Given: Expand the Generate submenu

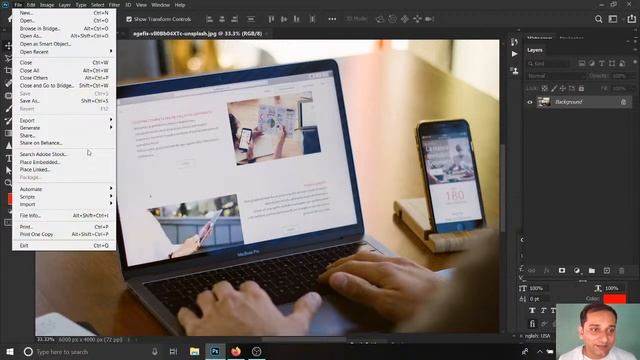Looking at the screenshot, I should click(x=64, y=128).
